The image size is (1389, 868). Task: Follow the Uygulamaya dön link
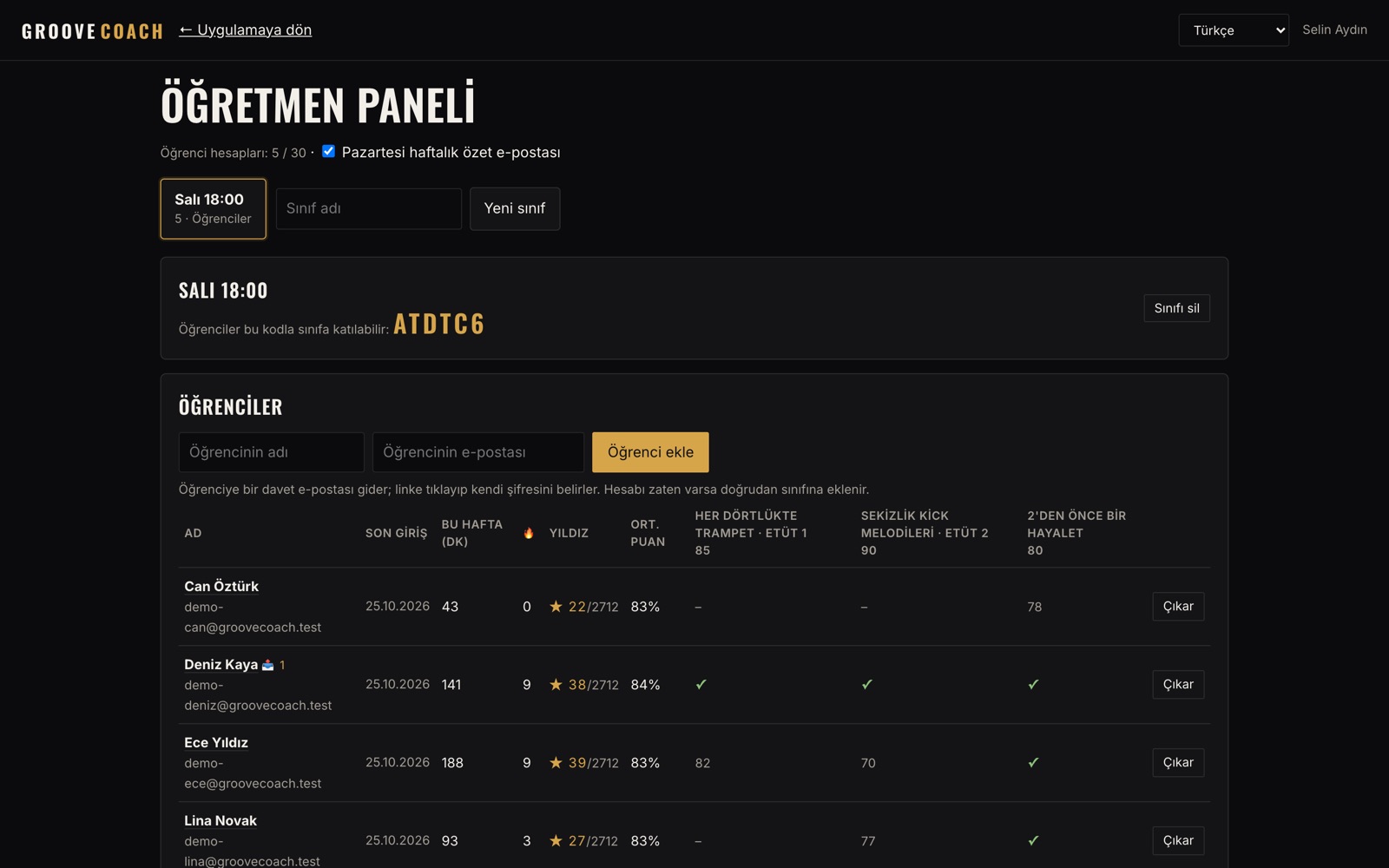[246, 30]
